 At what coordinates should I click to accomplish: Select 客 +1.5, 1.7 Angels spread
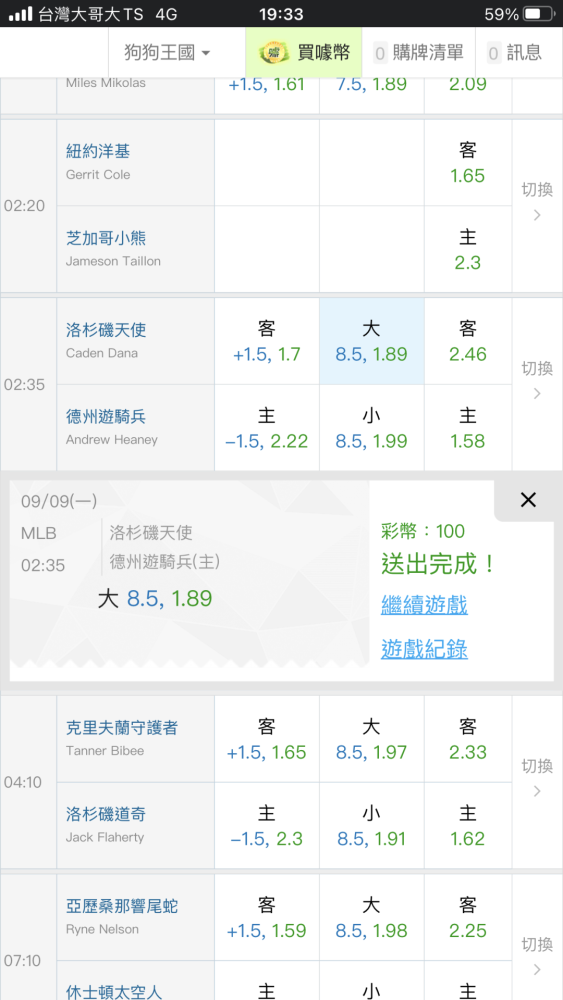click(x=267, y=341)
